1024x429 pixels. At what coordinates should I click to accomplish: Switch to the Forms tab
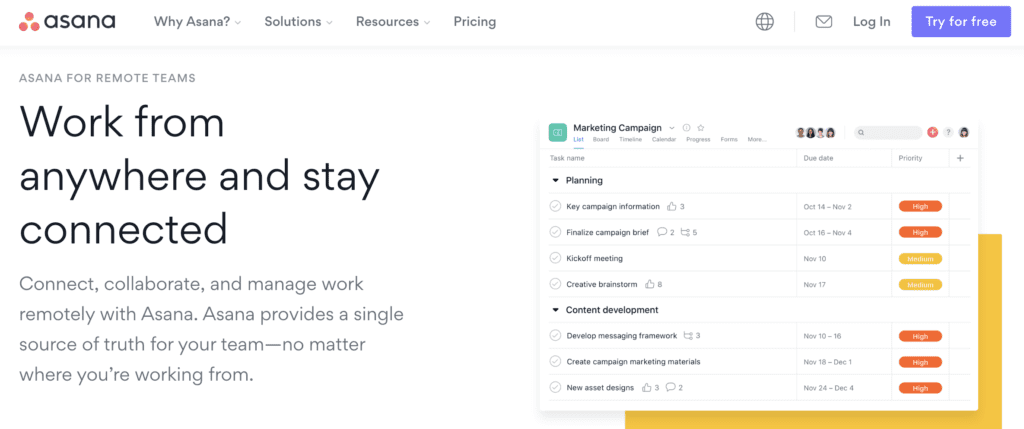729,140
